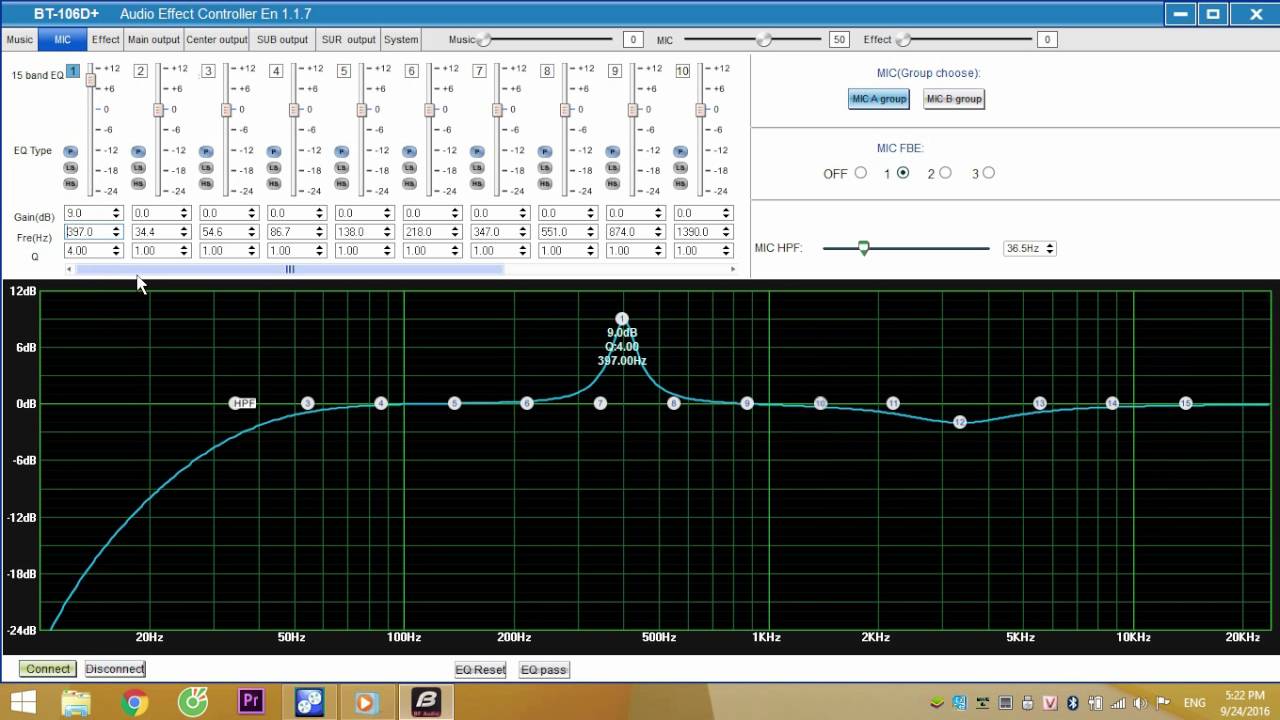1280x720 pixels.
Task: Open Google Chrome from the taskbar
Action: 135,702
